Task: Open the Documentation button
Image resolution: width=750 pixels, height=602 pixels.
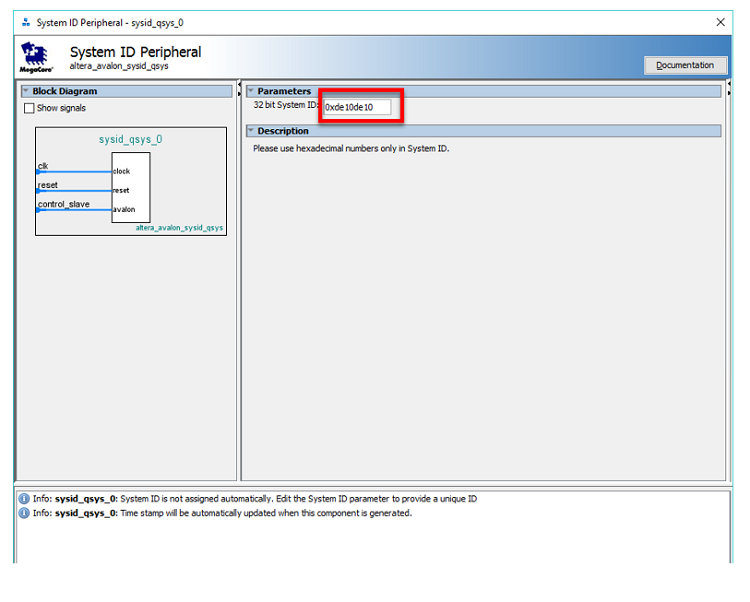Action: pos(685,65)
